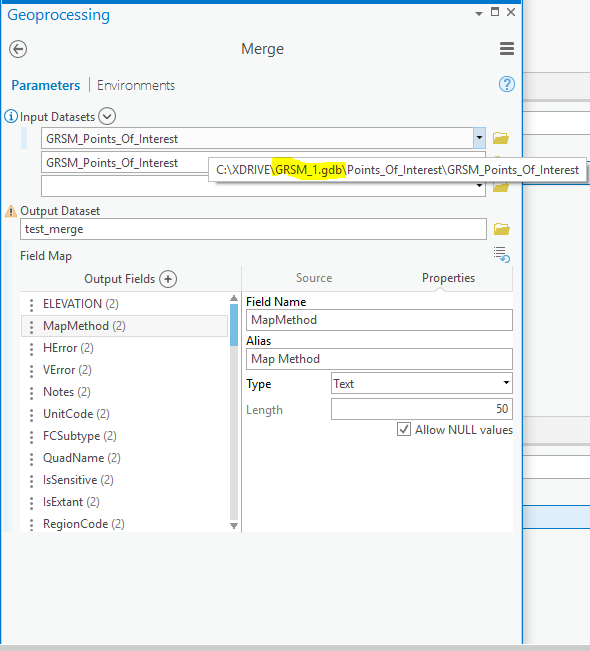
Task: Browse folder for first input dataset
Action: pyautogui.click(x=501, y=138)
